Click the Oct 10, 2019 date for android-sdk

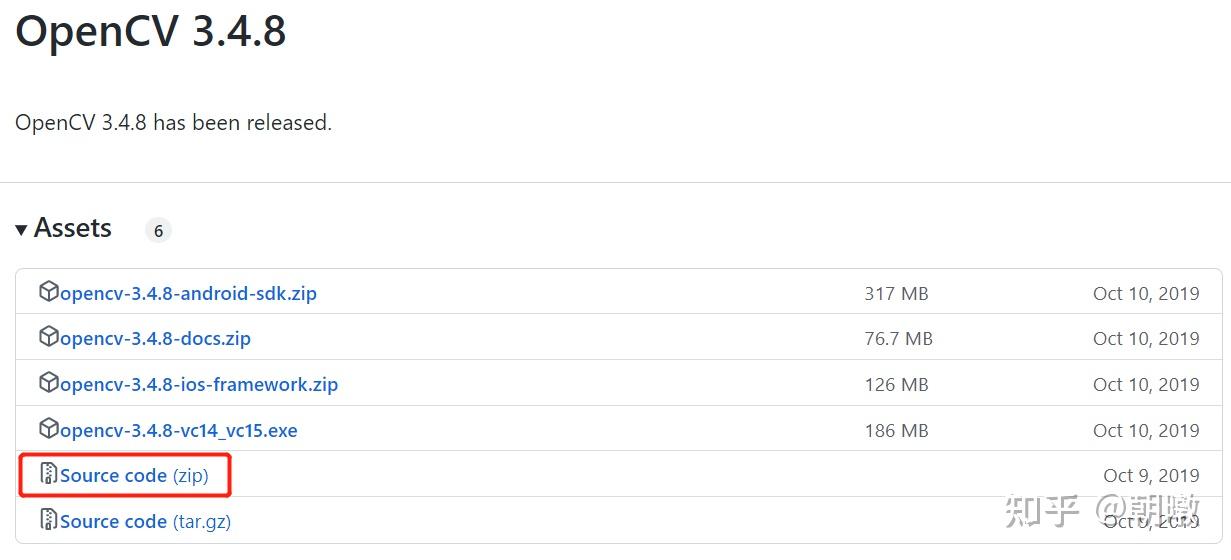[1146, 294]
